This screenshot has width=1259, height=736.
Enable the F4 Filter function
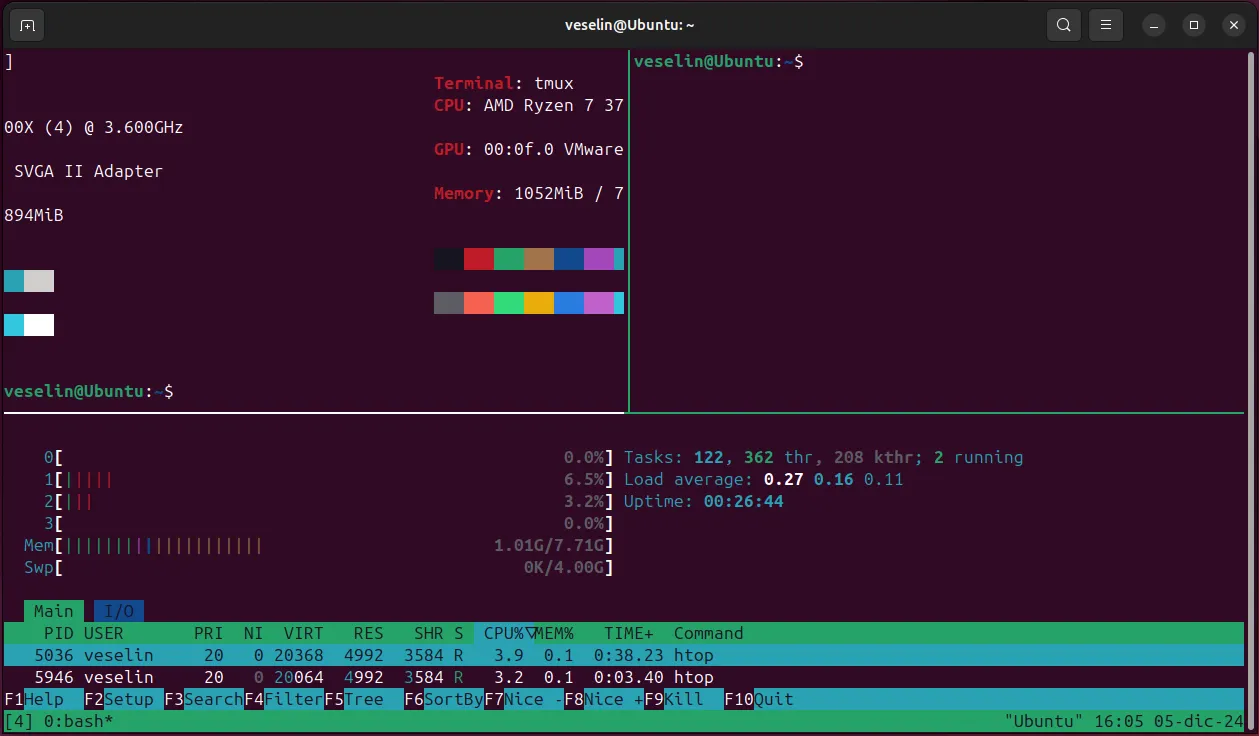coord(283,699)
